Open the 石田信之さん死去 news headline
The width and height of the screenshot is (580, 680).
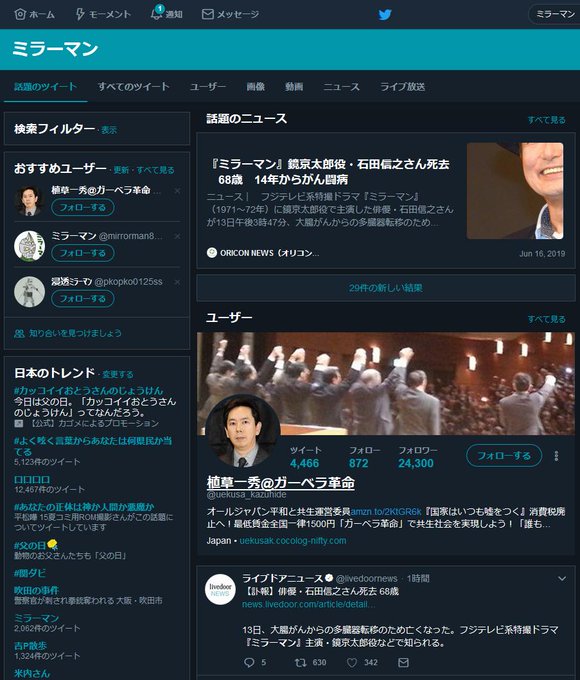[329, 172]
